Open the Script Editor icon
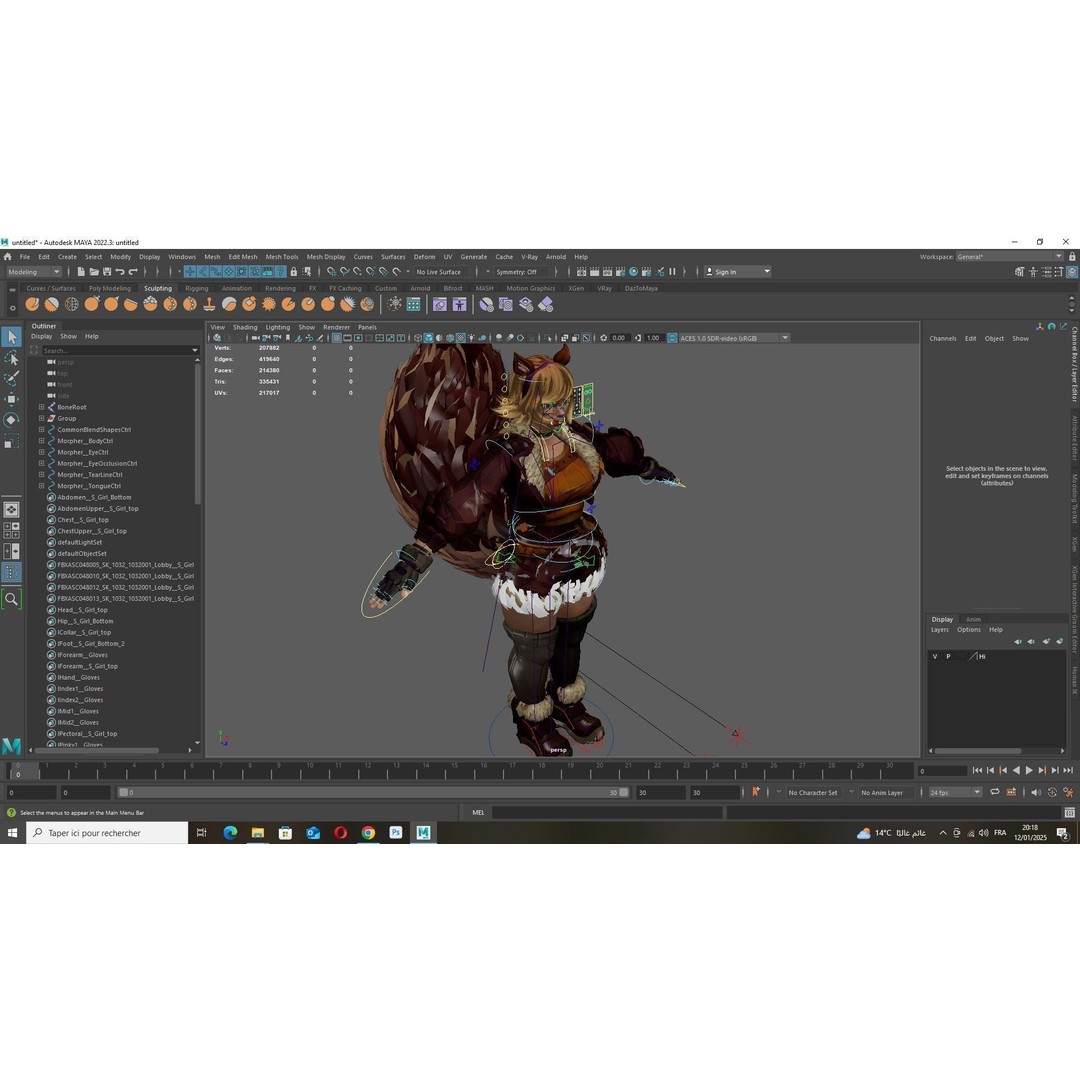Viewport: 1080px width, 1080px height. point(1070,813)
